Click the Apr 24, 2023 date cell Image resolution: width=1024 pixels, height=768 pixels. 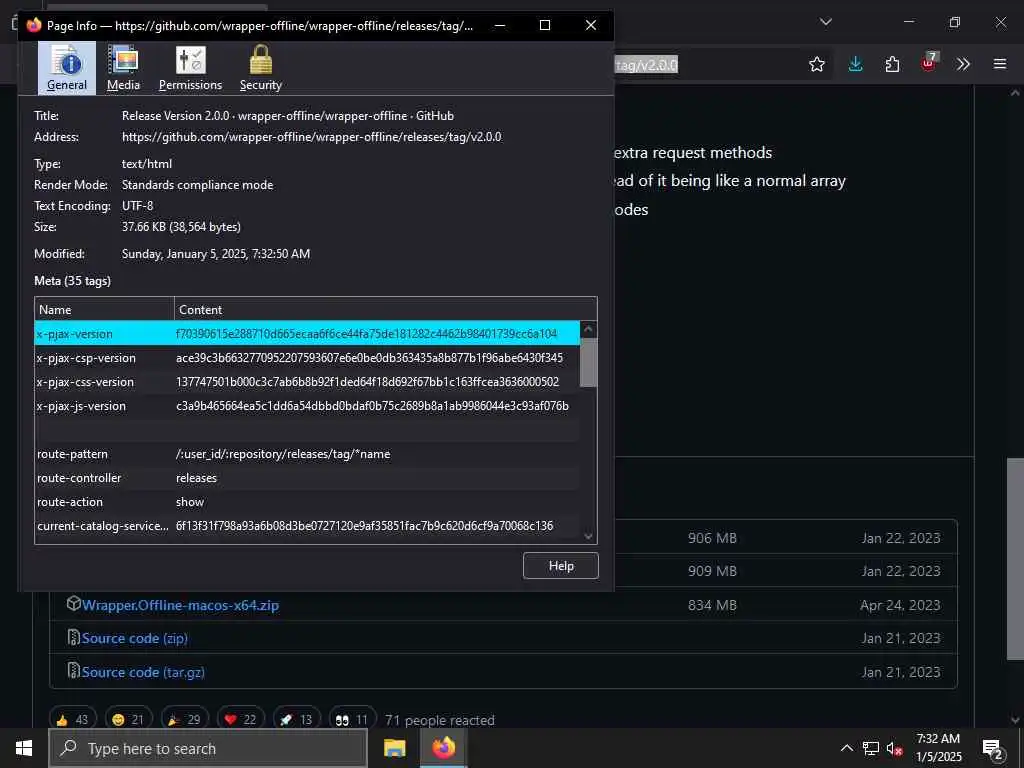(901, 605)
